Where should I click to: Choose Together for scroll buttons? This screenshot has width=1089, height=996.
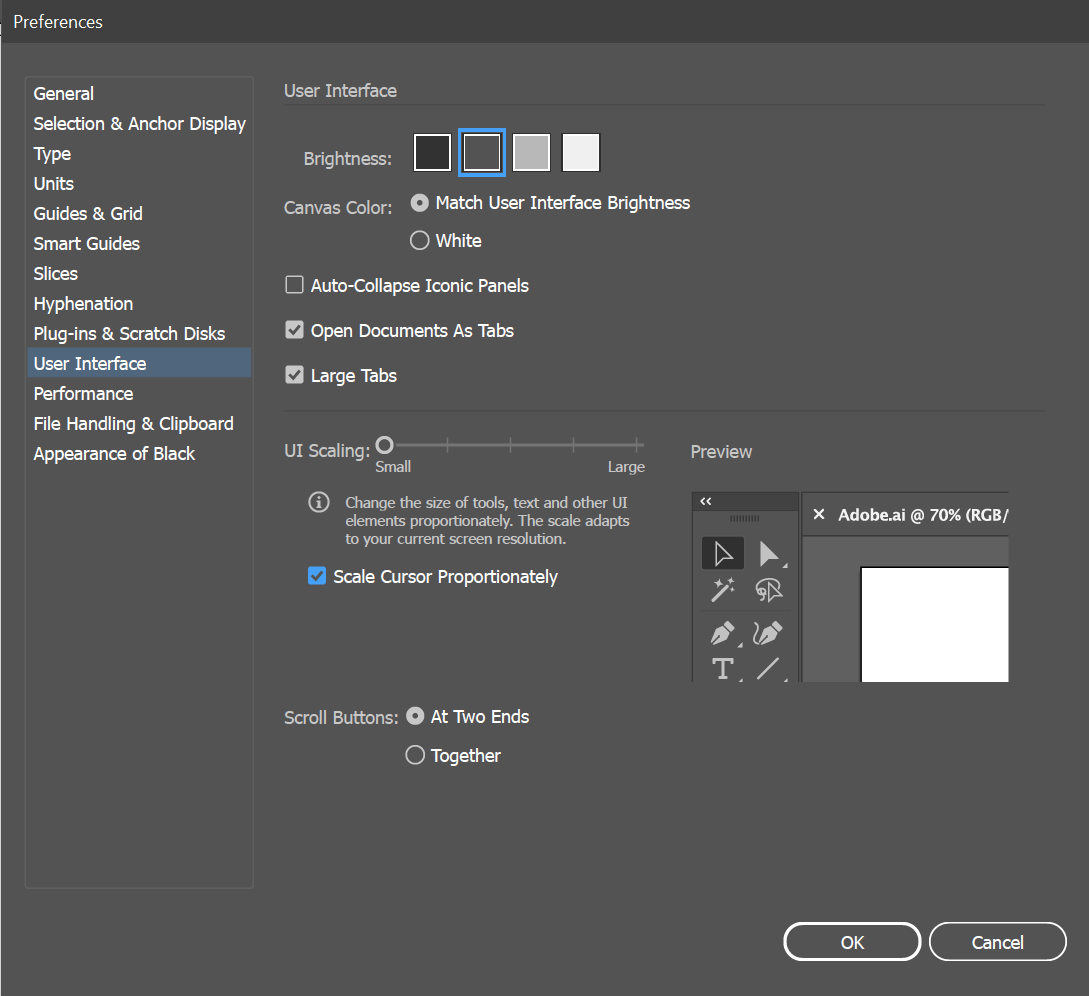(415, 756)
